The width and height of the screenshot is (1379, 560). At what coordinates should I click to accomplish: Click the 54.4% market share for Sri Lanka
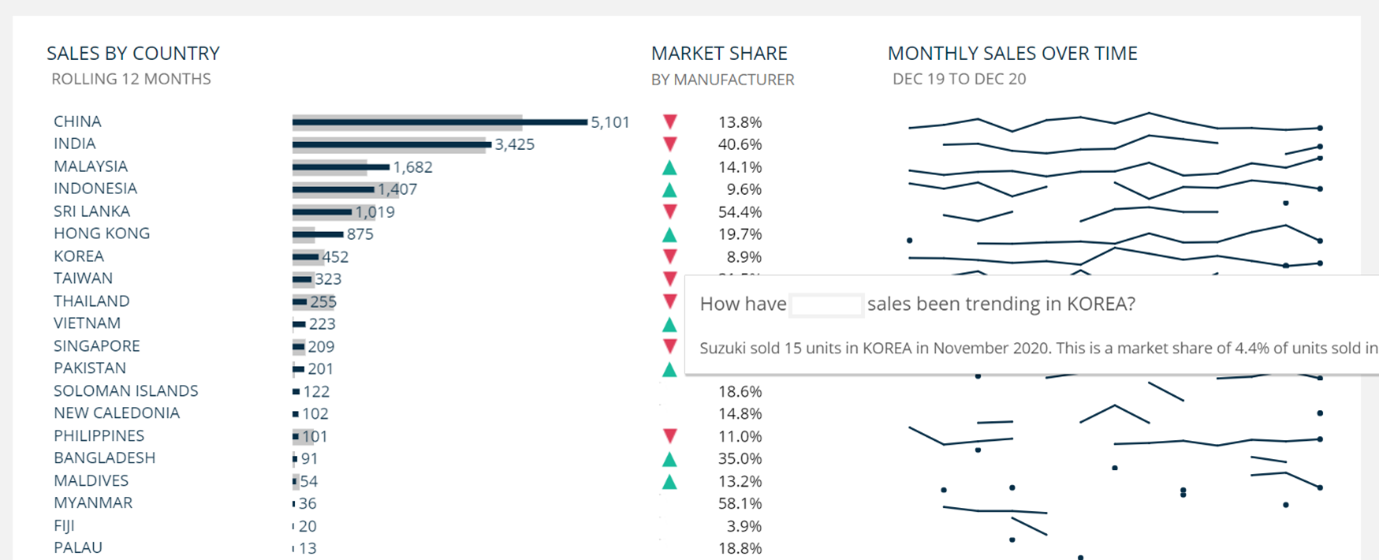pos(740,212)
